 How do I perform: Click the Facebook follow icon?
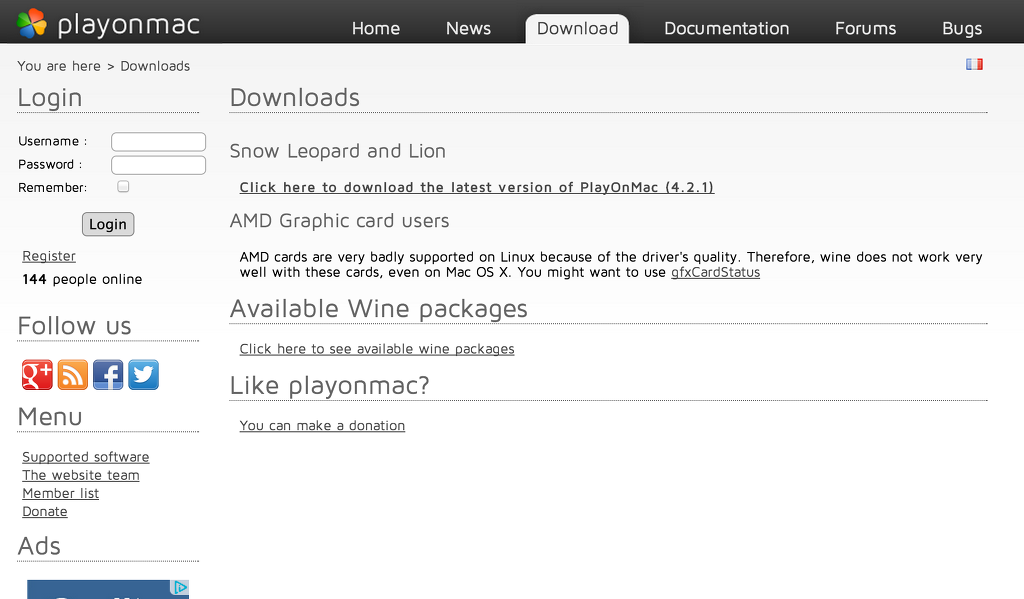pyautogui.click(x=108, y=375)
